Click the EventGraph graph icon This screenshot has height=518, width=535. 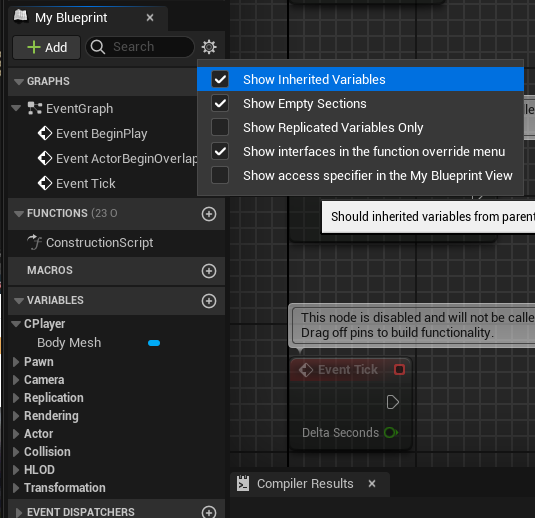(x=34, y=108)
